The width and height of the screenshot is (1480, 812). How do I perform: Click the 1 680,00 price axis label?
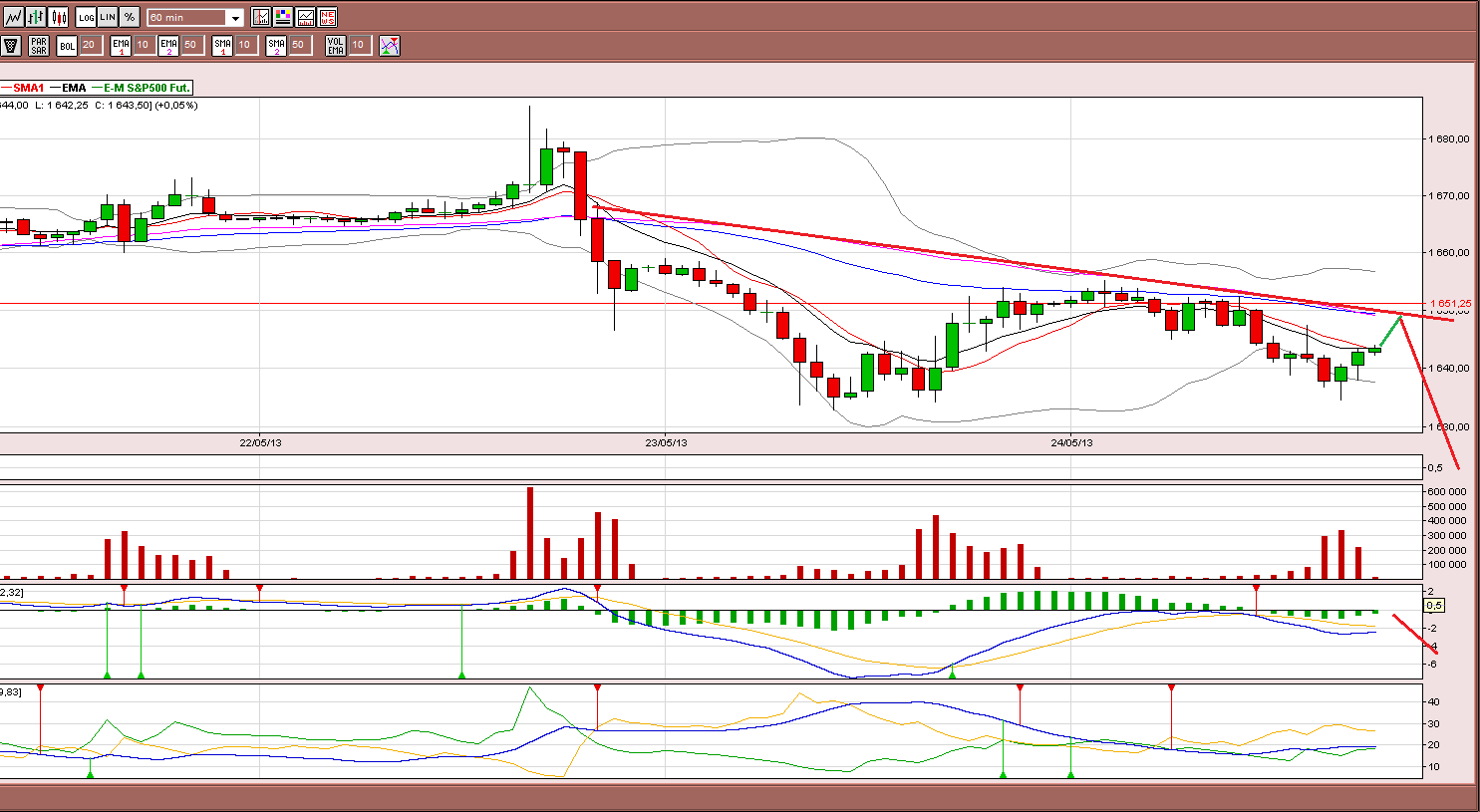[x=1450, y=139]
